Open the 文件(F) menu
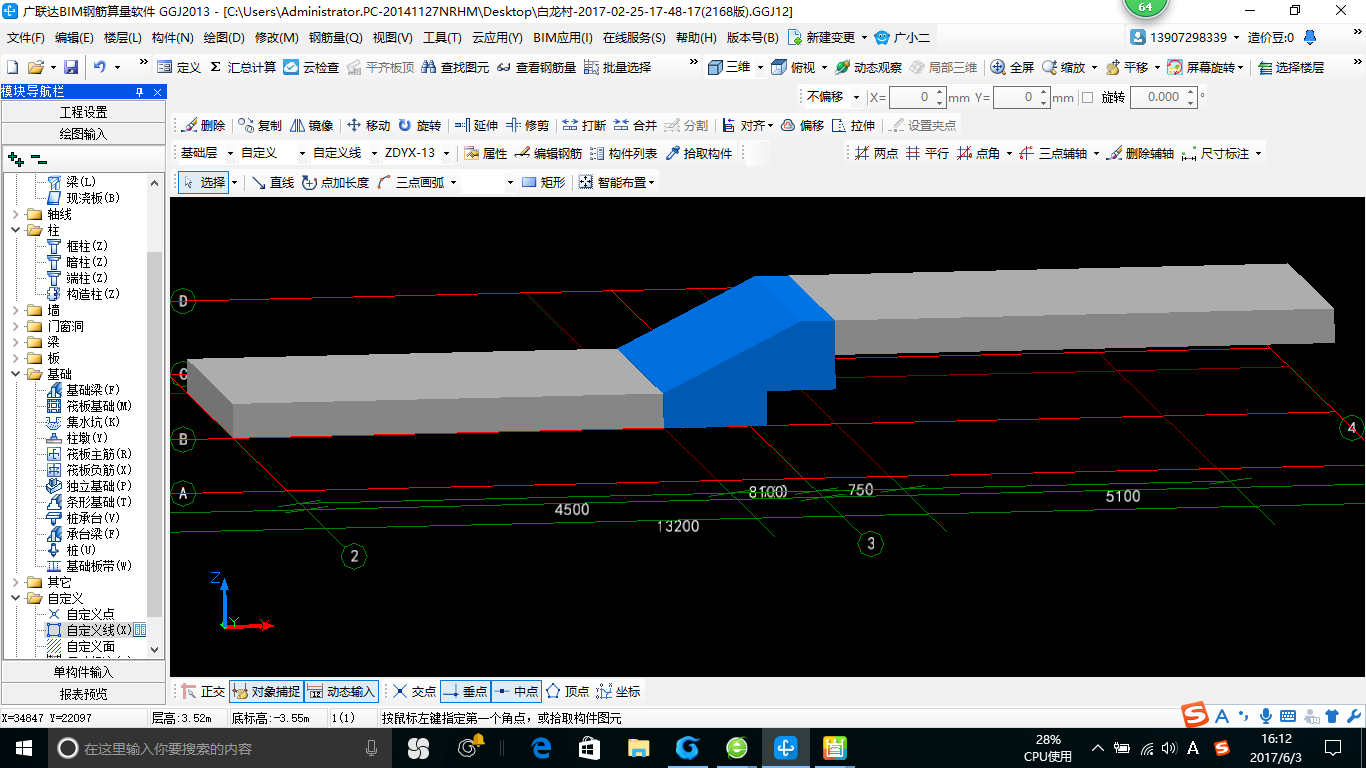This screenshot has width=1366, height=768. tap(26, 38)
